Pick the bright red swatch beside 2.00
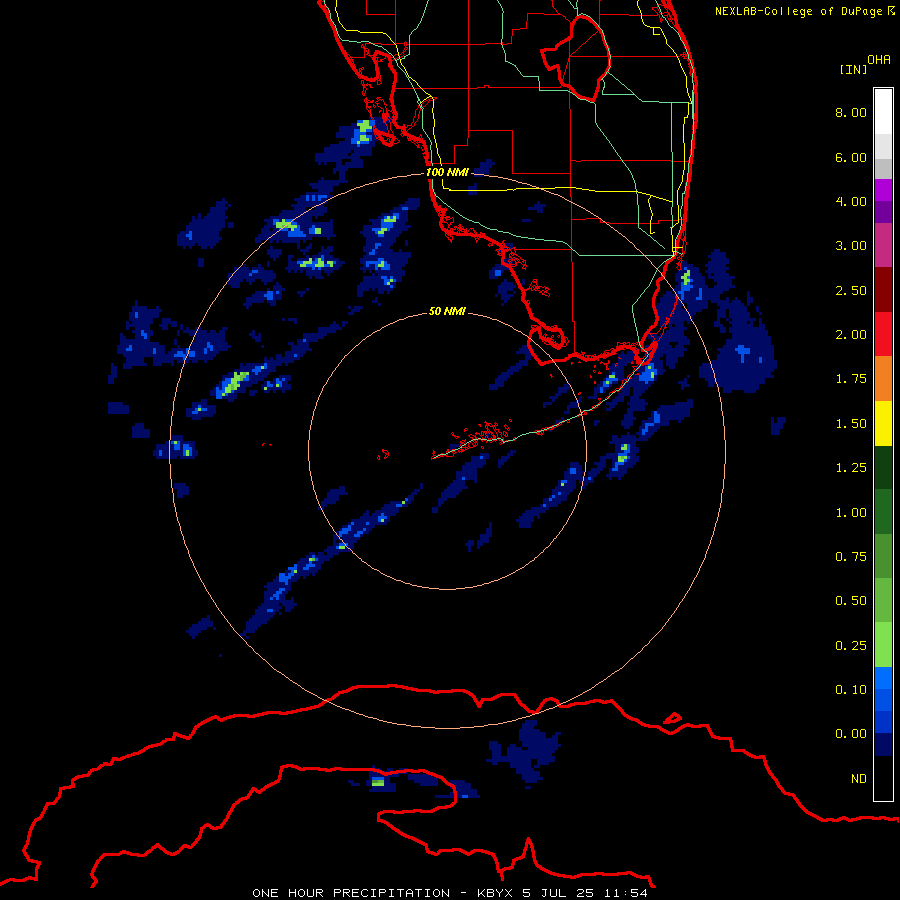 point(883,334)
